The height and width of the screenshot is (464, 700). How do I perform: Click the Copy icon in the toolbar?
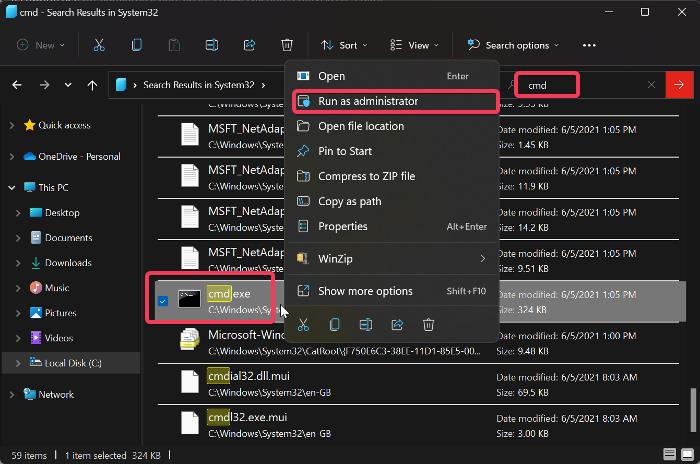click(137, 45)
